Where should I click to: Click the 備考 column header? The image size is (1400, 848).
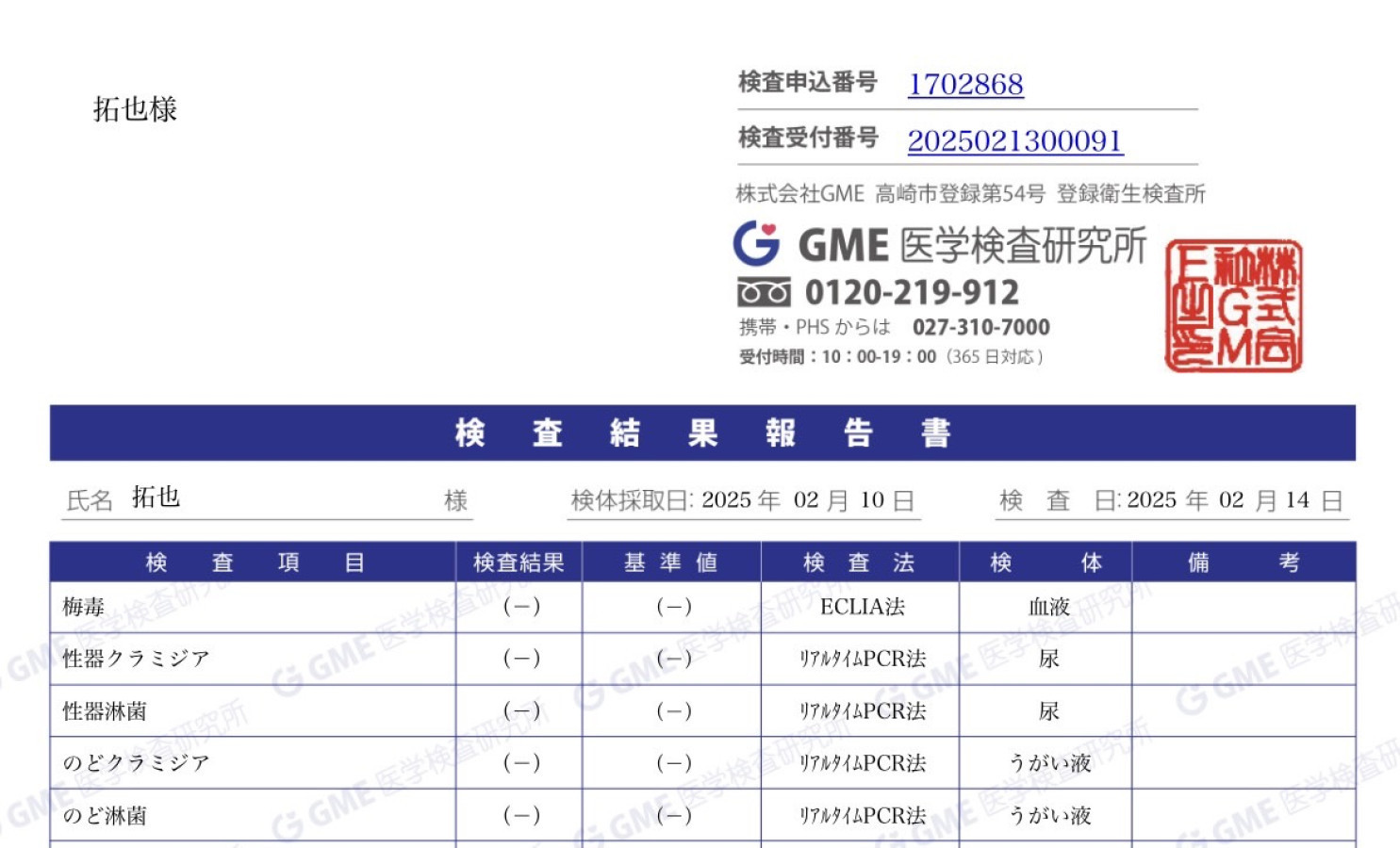[x=1244, y=563]
